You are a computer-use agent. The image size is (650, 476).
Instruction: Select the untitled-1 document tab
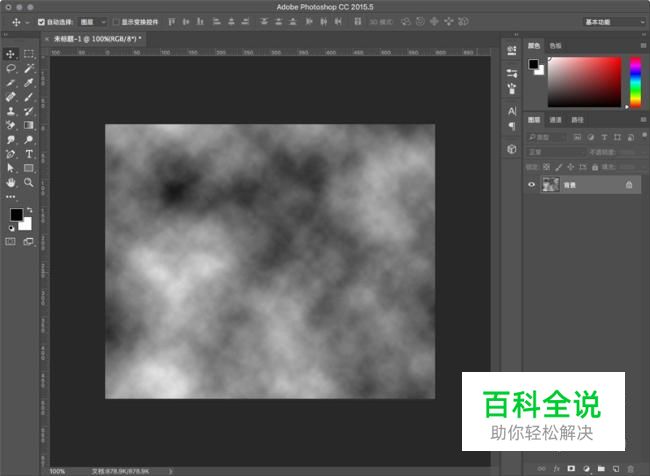point(97,39)
